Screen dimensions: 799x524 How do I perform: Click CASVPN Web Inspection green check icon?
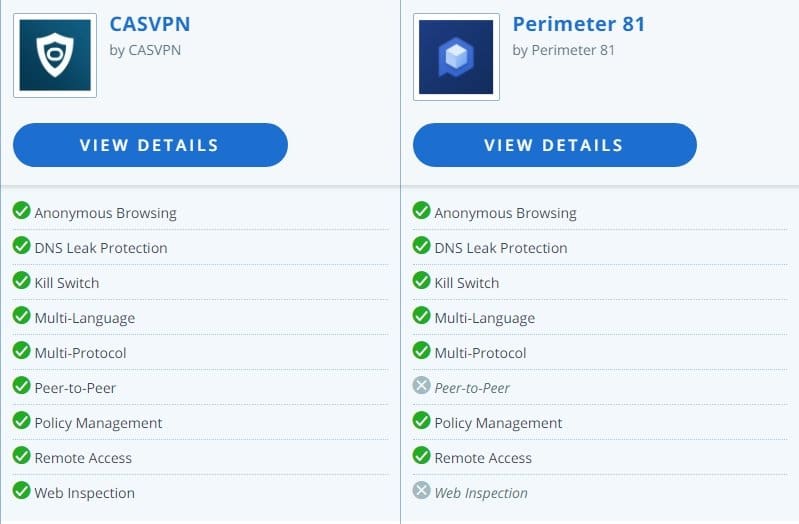tap(21, 491)
